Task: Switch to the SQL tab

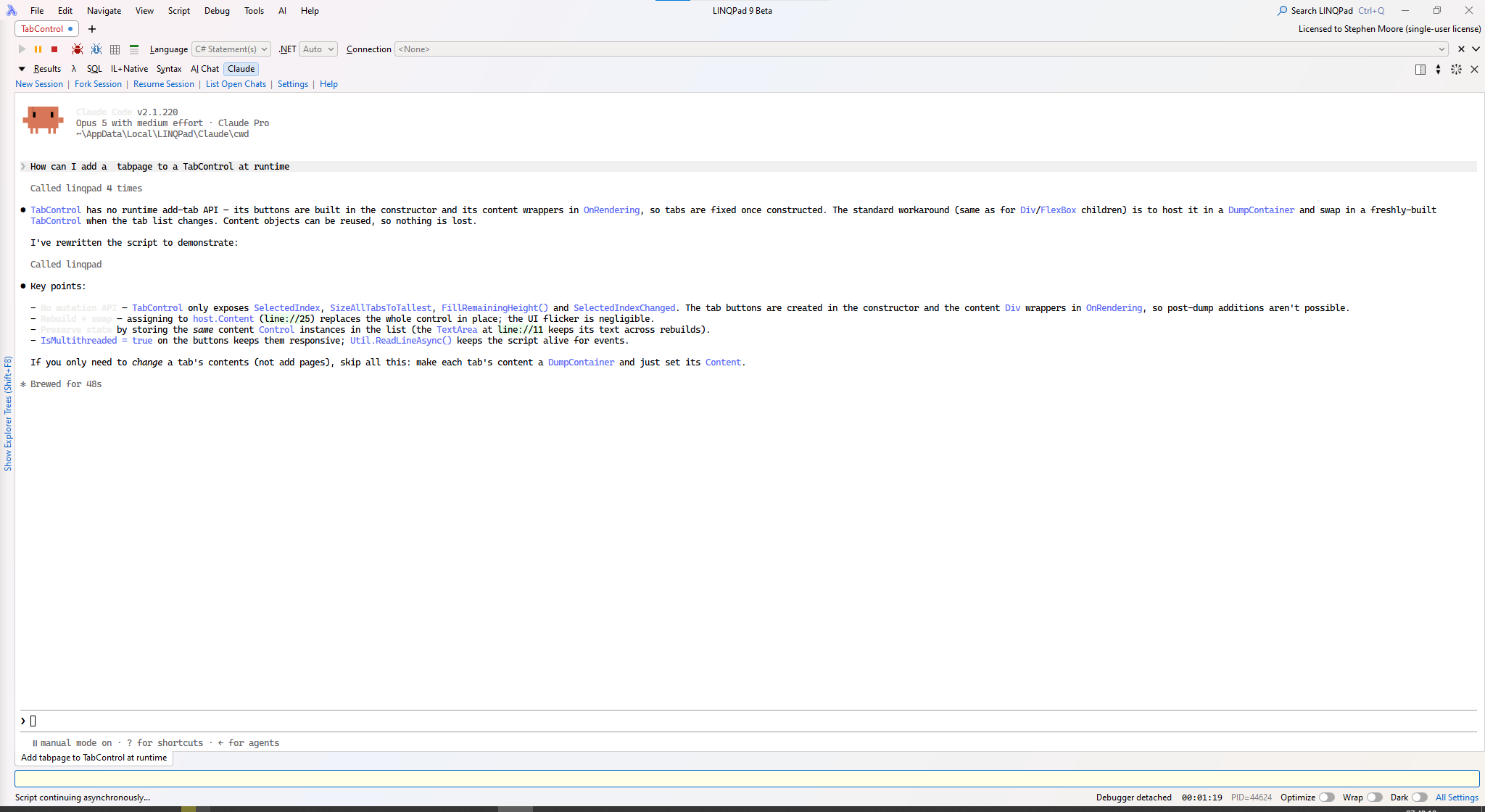Action: (94, 69)
